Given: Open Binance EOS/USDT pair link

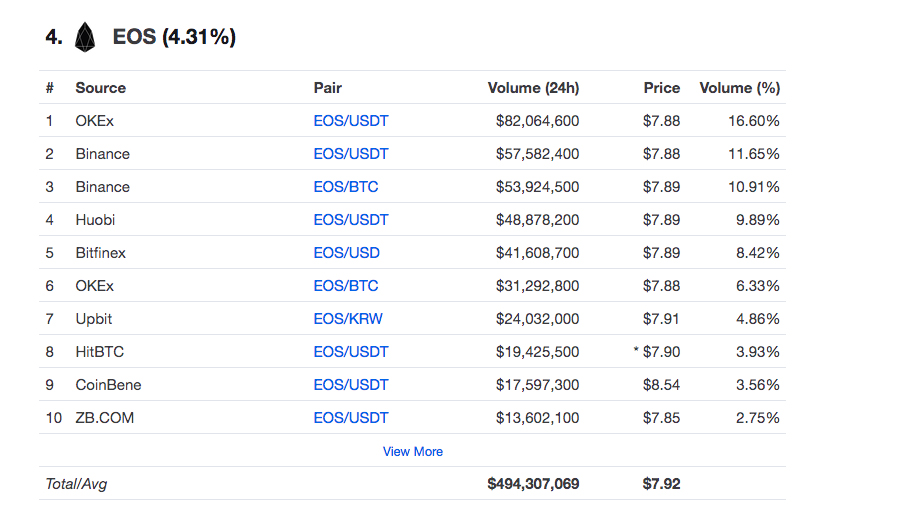Looking at the screenshot, I should (x=351, y=154).
